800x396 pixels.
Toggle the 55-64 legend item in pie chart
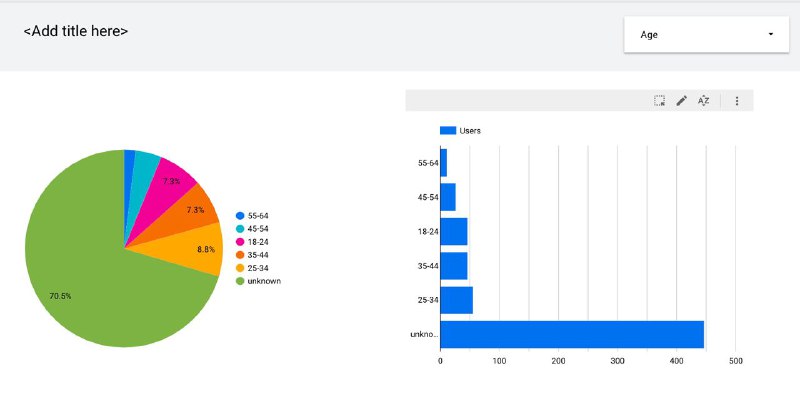252,215
